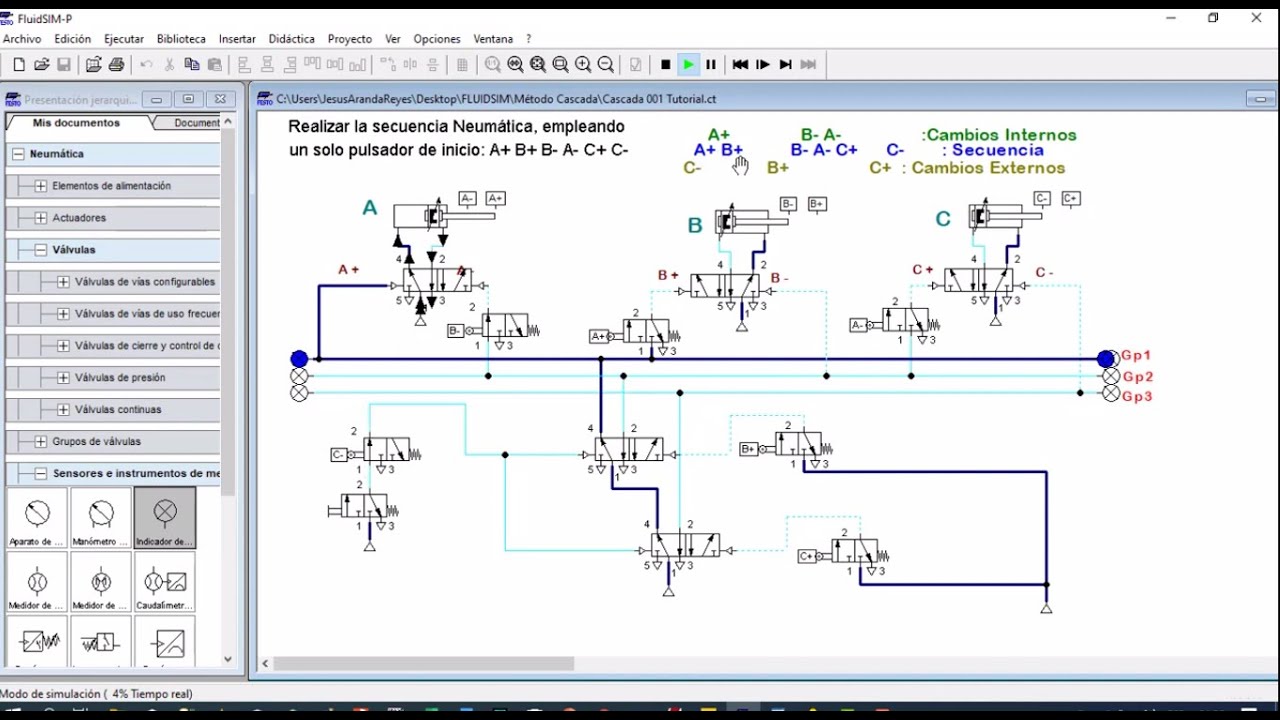This screenshot has width=1280, height=720.
Task: Select the Aparato de medición thumbnail
Action: (x=37, y=518)
